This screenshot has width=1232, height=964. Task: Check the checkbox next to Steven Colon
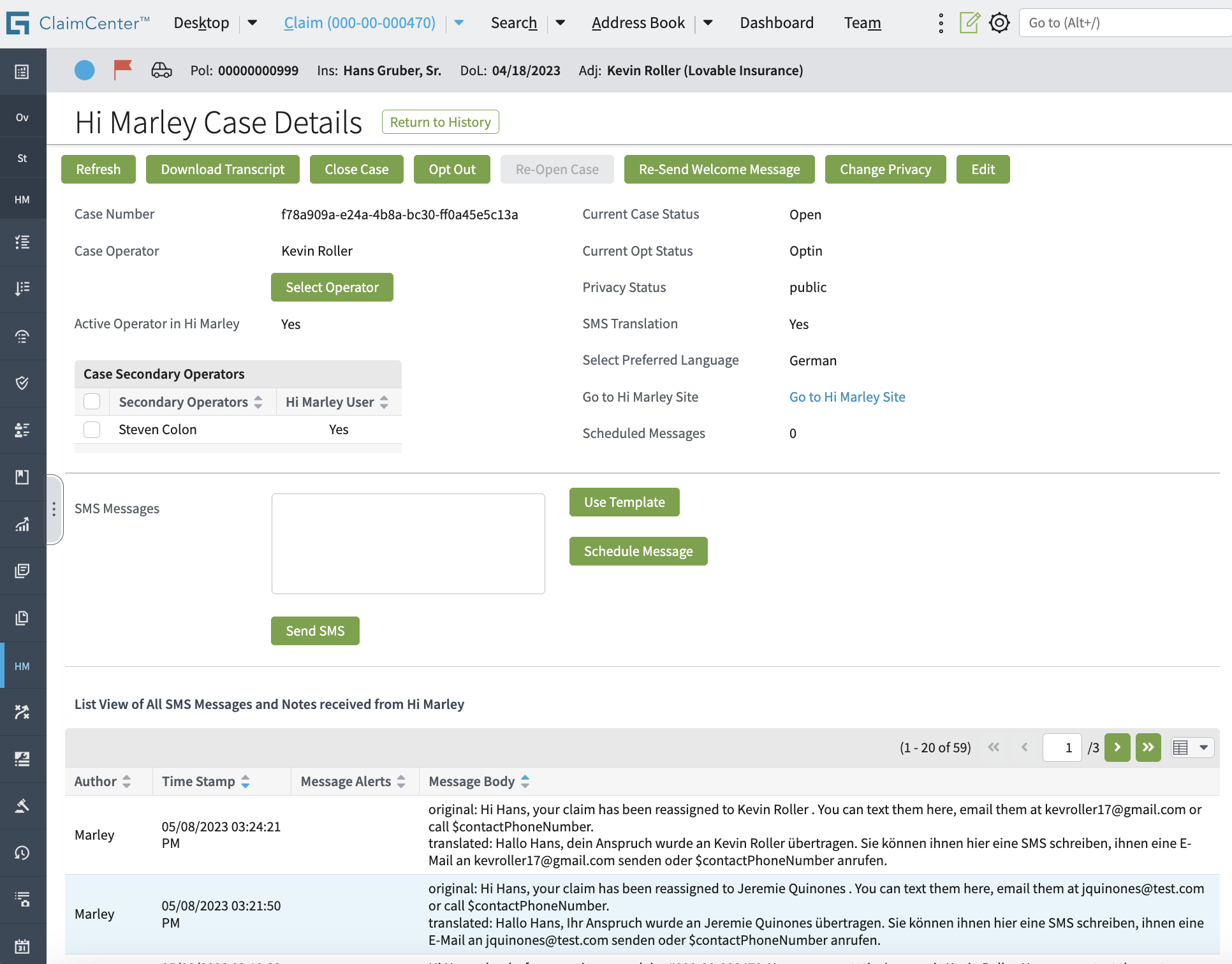click(x=91, y=429)
